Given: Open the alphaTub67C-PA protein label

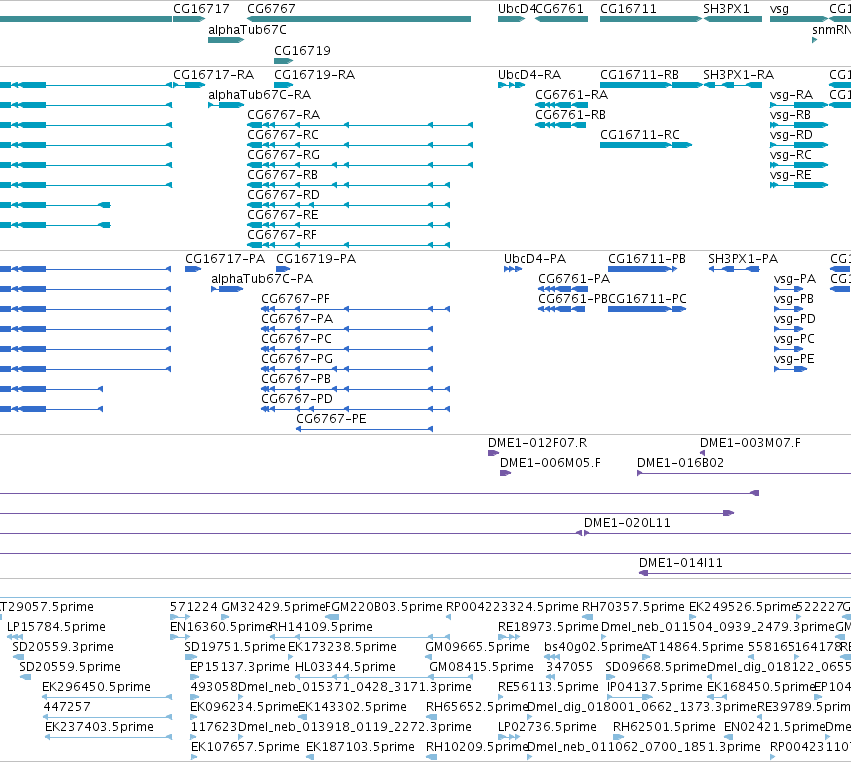Looking at the screenshot, I should (x=262, y=278).
